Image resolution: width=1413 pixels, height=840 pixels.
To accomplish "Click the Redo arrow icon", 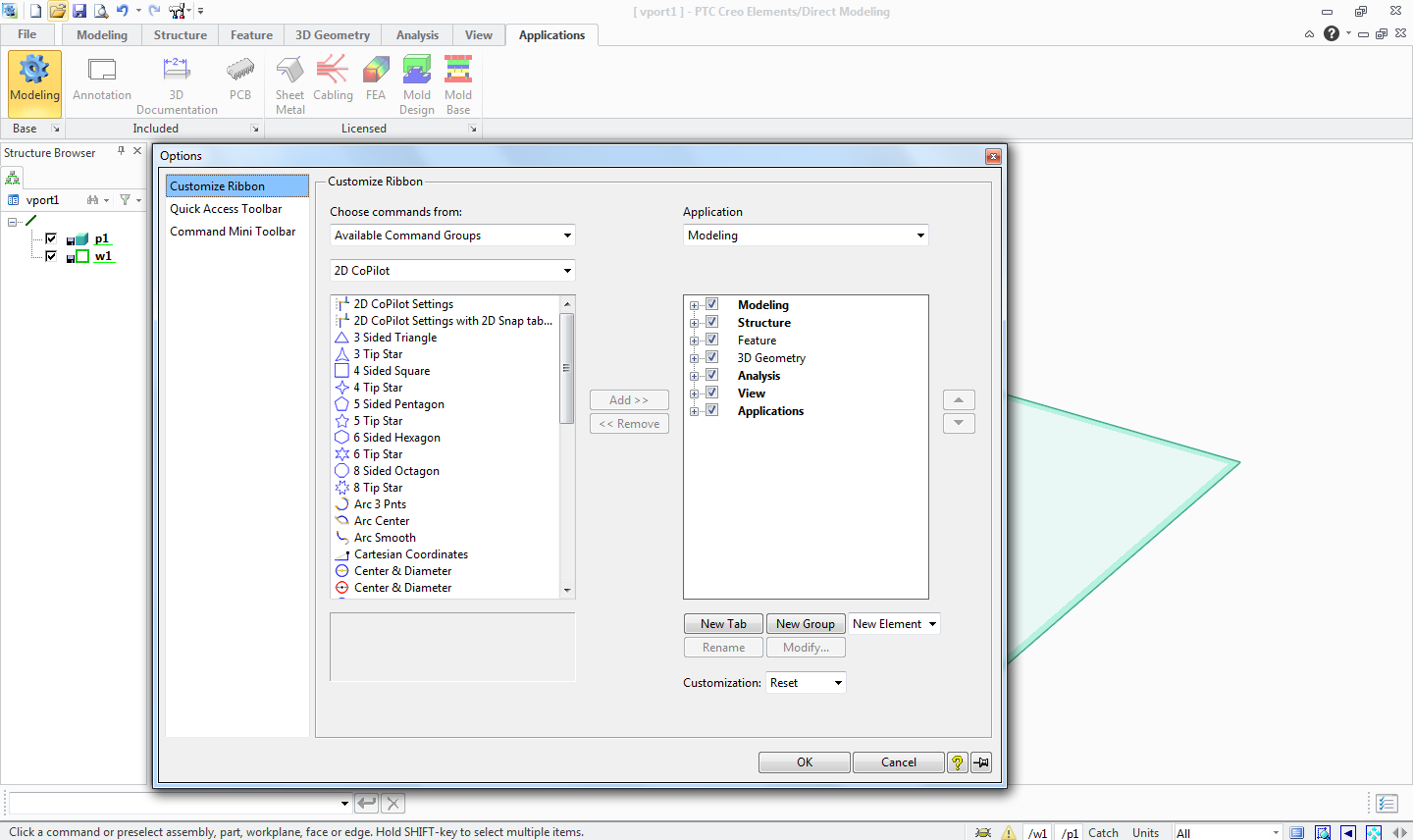I will pyautogui.click(x=154, y=11).
